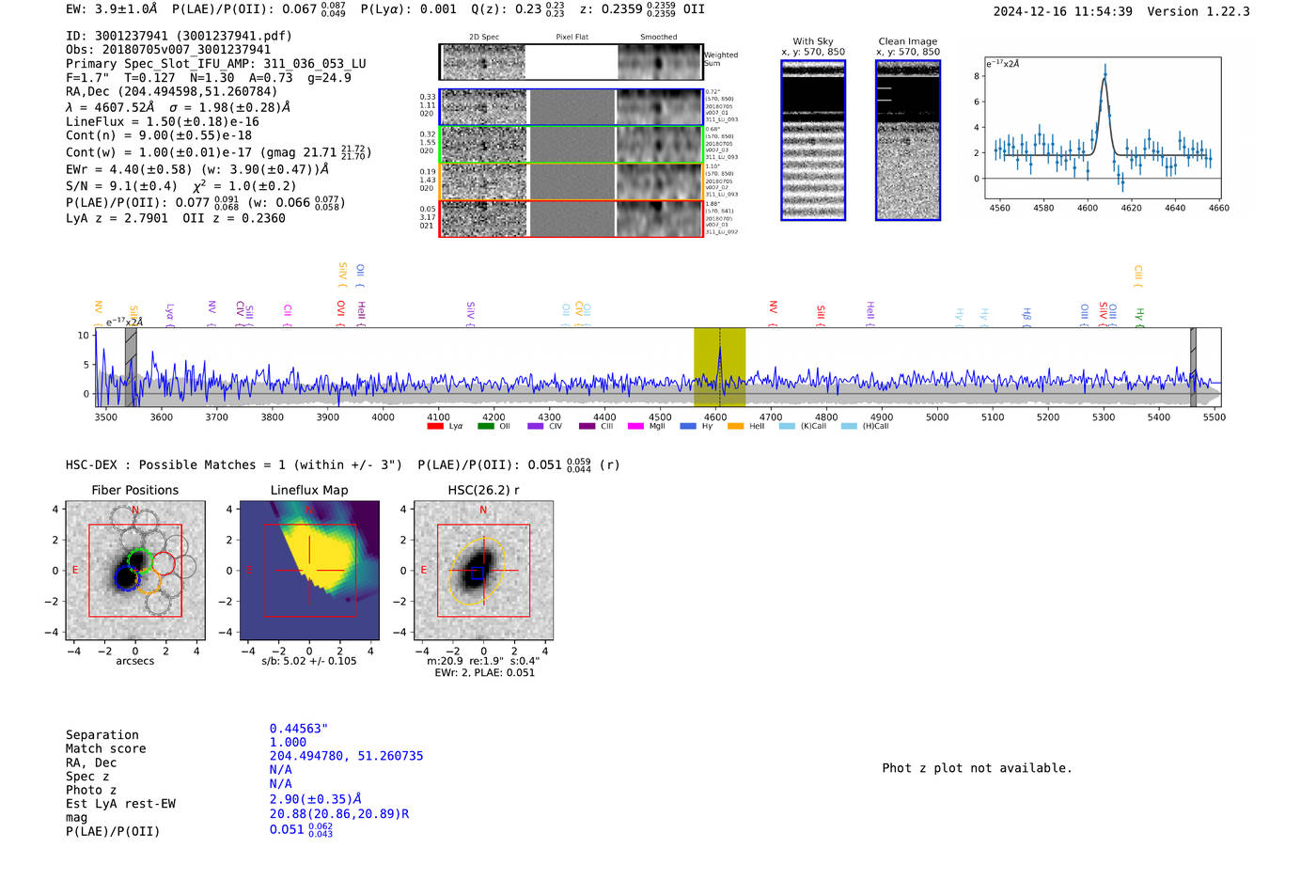Image resolution: width=1316 pixels, height=896 pixels.
Task: Click the match RA, Dec 204.494780, 51.260735
Action: 347,756
